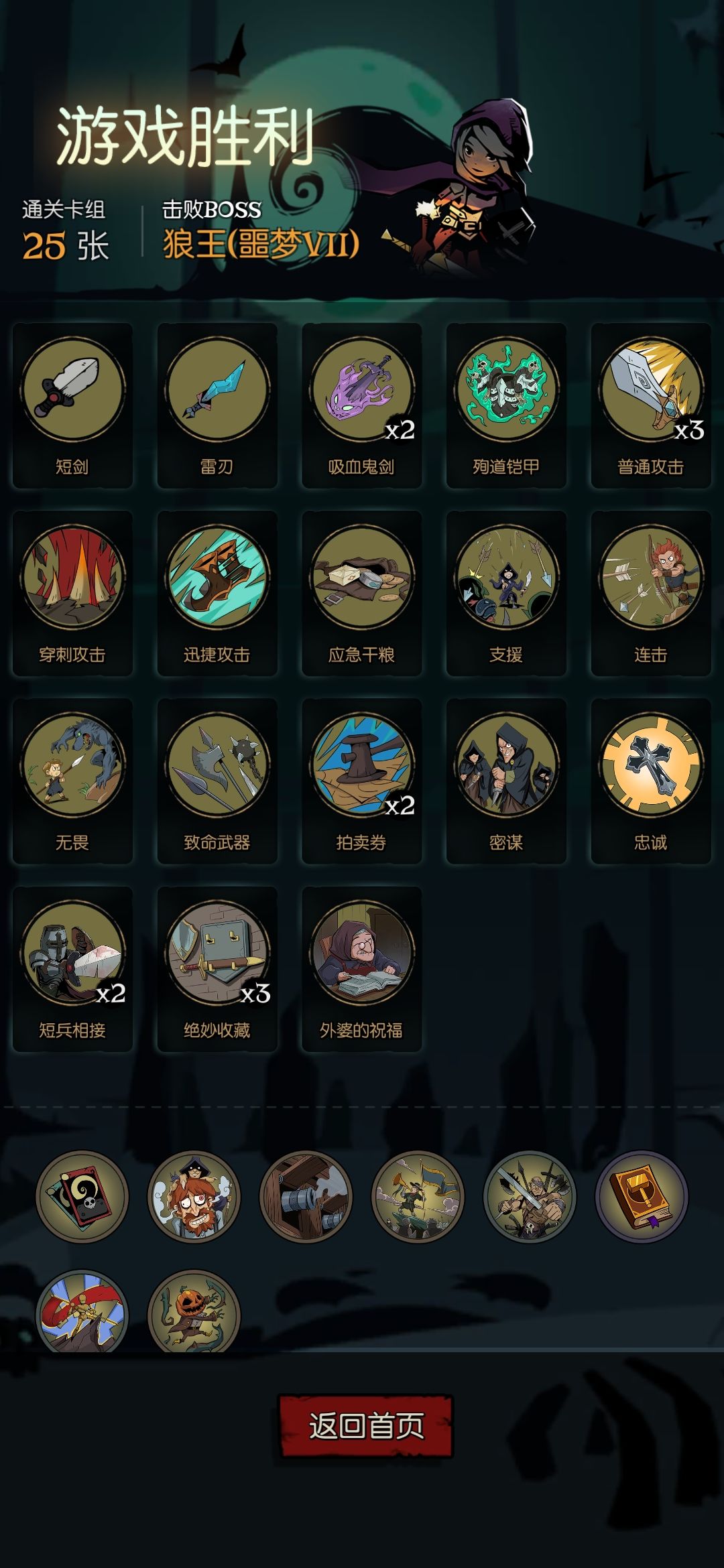Tap the orange spellbook relic icon

pos(642,1197)
